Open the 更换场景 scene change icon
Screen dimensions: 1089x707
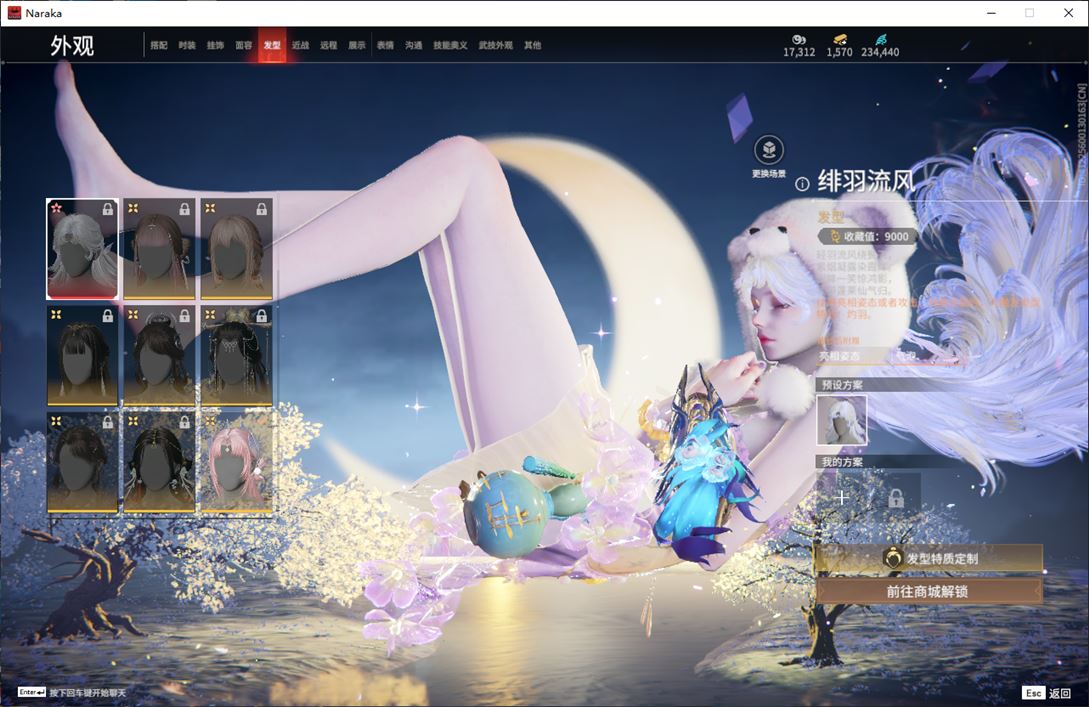tap(769, 149)
